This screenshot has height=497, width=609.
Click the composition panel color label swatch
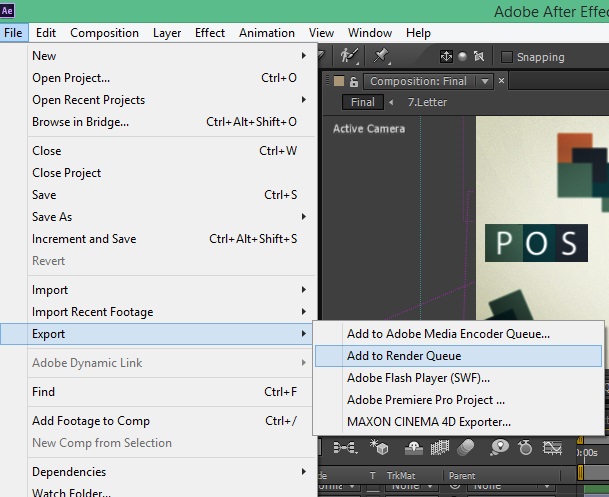coord(339,81)
